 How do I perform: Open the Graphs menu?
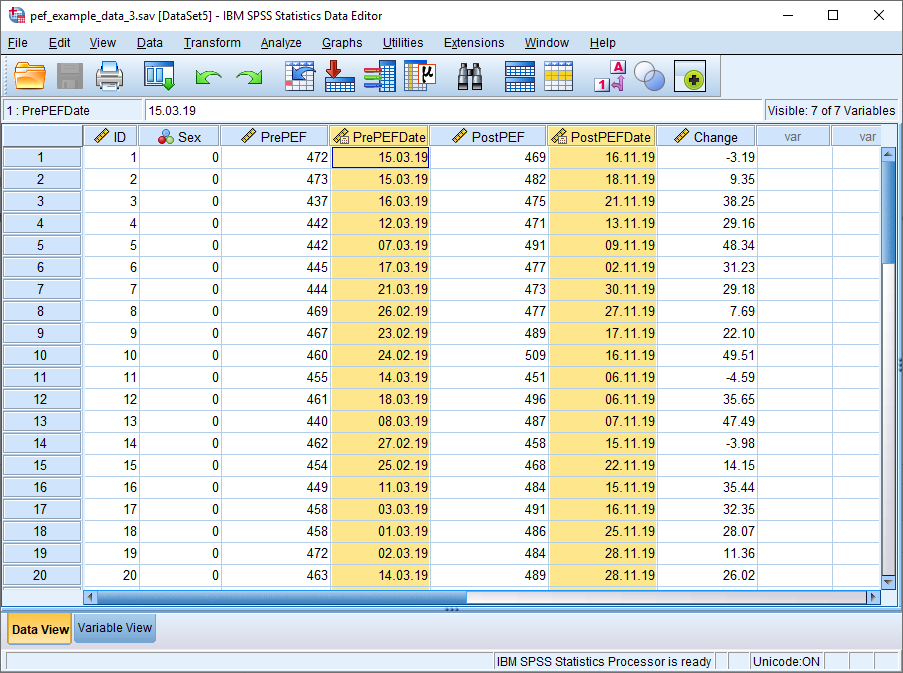[x=341, y=43]
